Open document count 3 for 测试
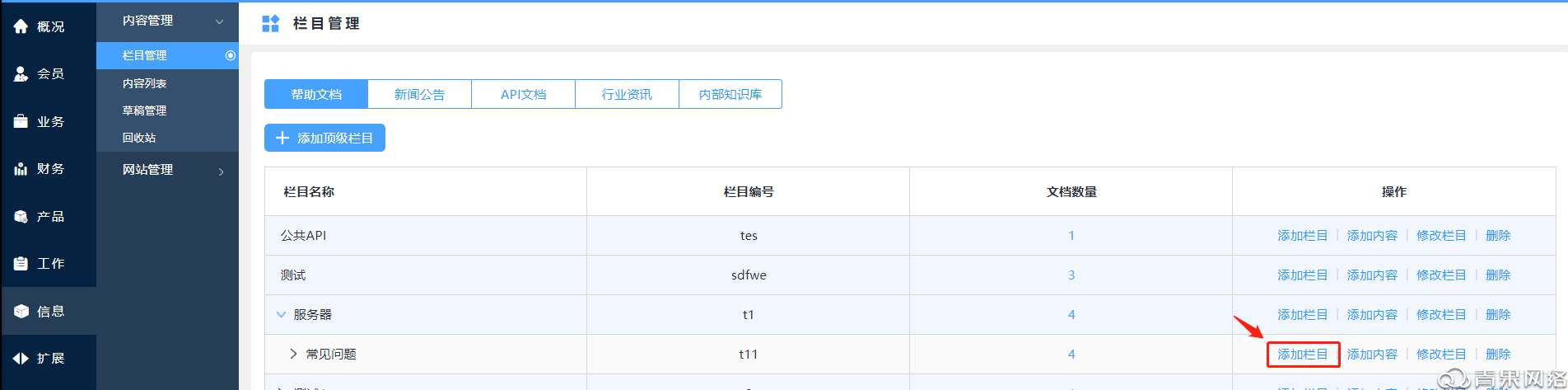Image resolution: width=1568 pixels, height=390 pixels. 1071,275
